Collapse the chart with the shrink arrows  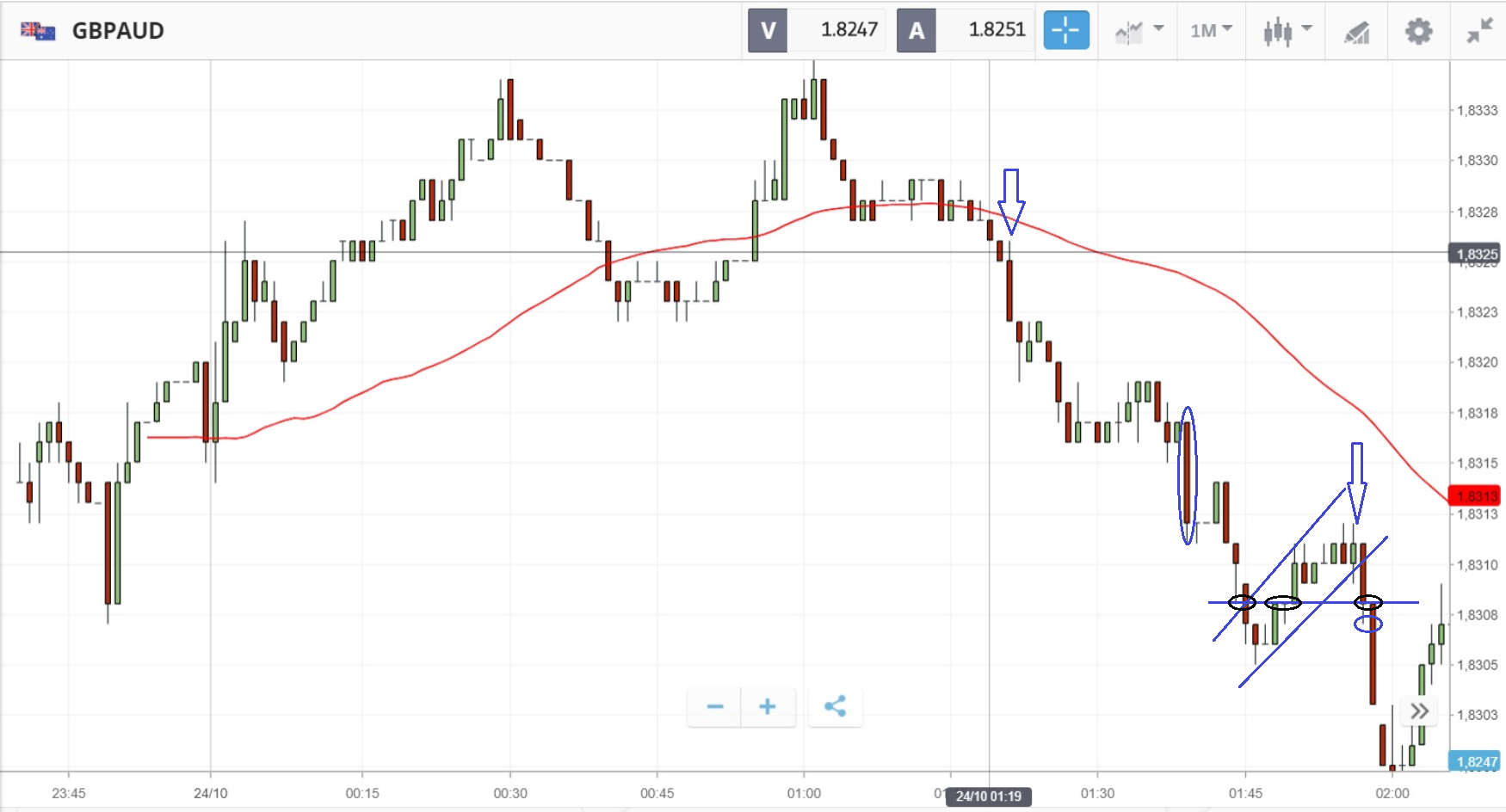1479,32
